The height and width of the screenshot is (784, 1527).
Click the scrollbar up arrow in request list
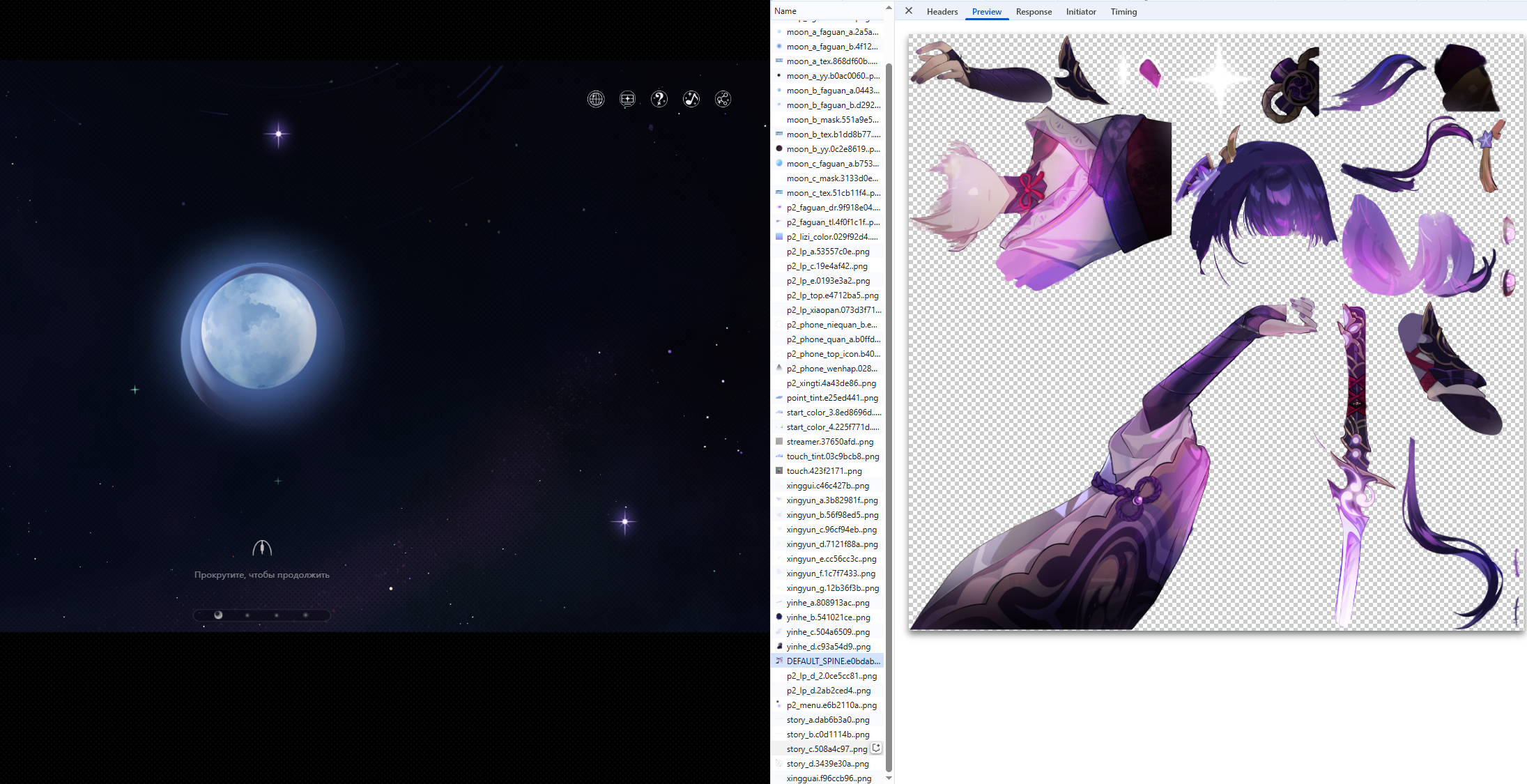[889, 8]
